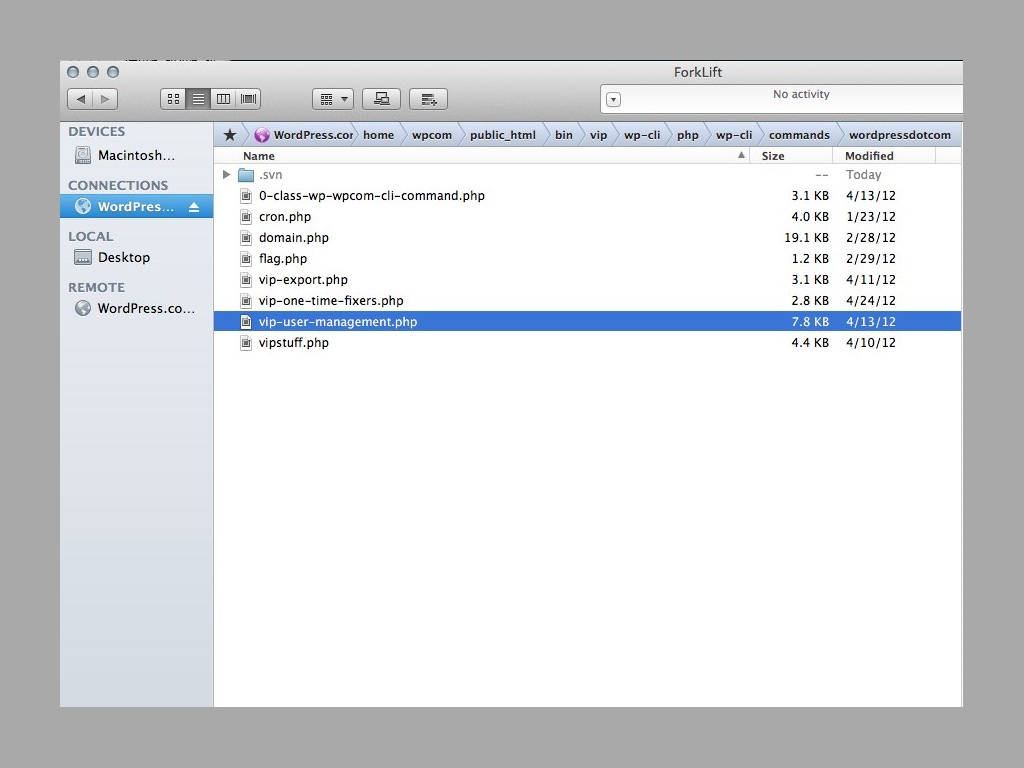Click the add to queue toolbar icon
Viewport: 1024px width, 768px height.
[428, 99]
